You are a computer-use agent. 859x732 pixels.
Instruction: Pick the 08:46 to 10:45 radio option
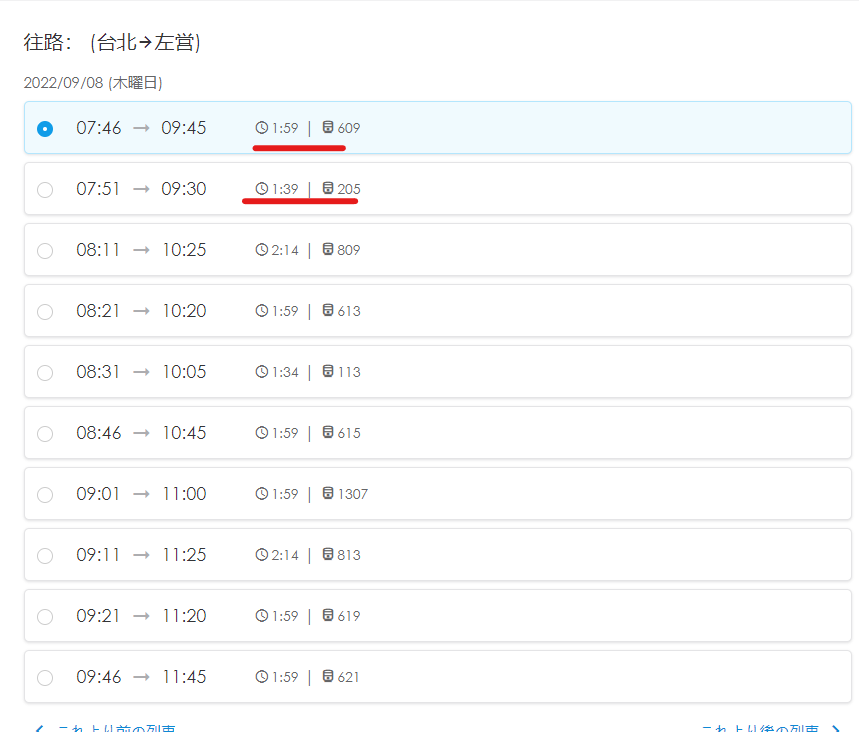pos(45,434)
